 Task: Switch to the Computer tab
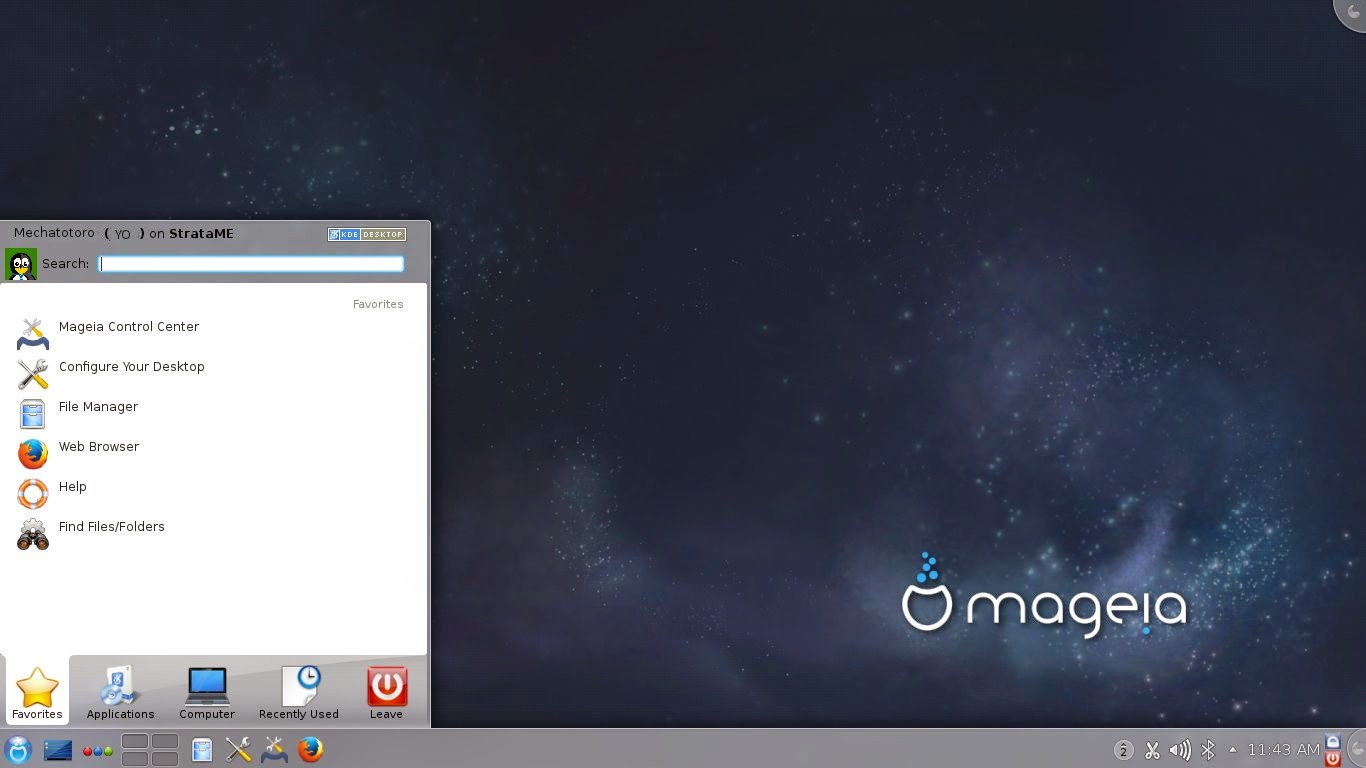207,692
